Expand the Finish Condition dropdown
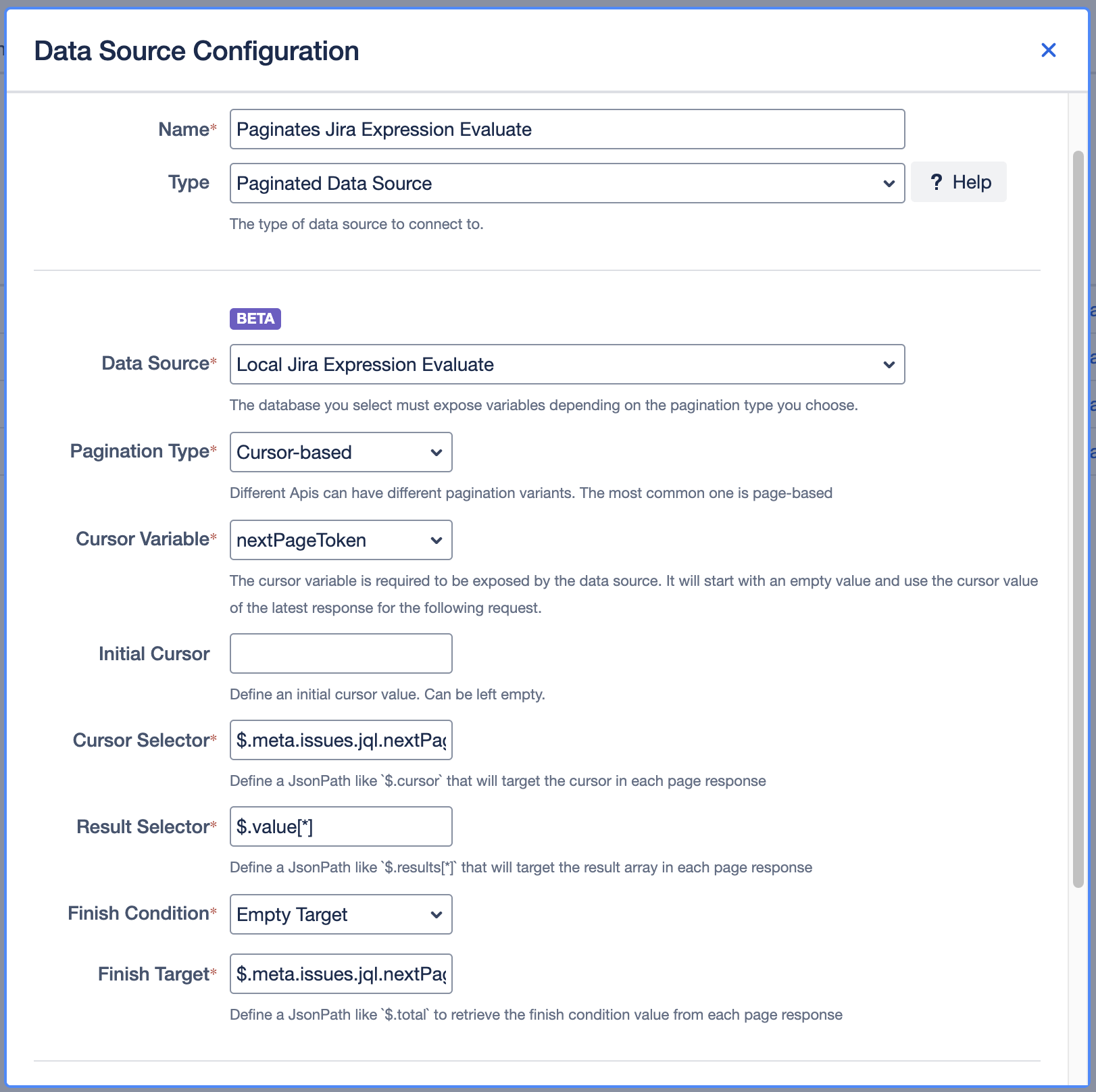The height and width of the screenshot is (1092, 1096). point(341,914)
